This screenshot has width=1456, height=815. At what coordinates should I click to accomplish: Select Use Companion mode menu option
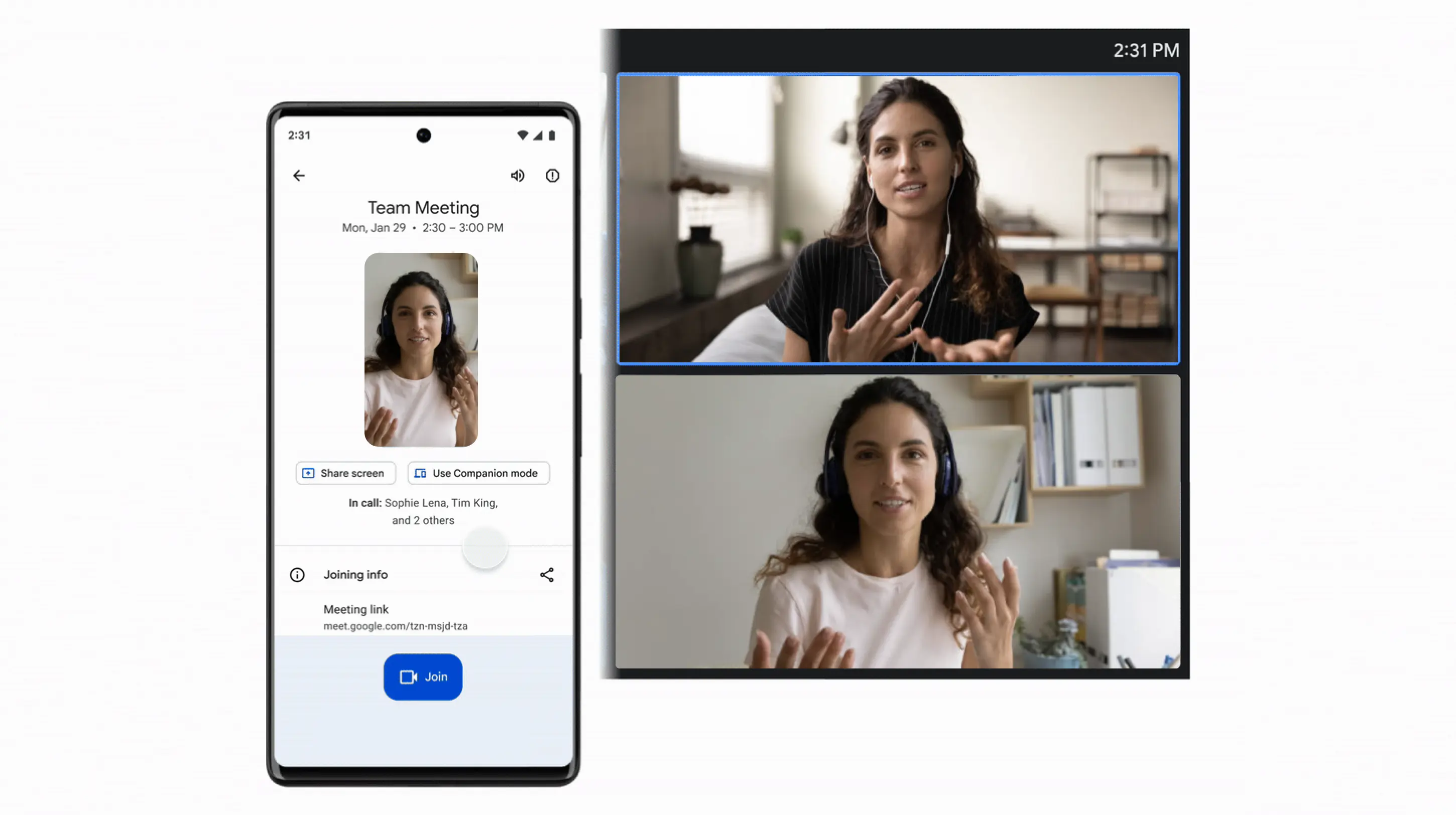(x=479, y=472)
